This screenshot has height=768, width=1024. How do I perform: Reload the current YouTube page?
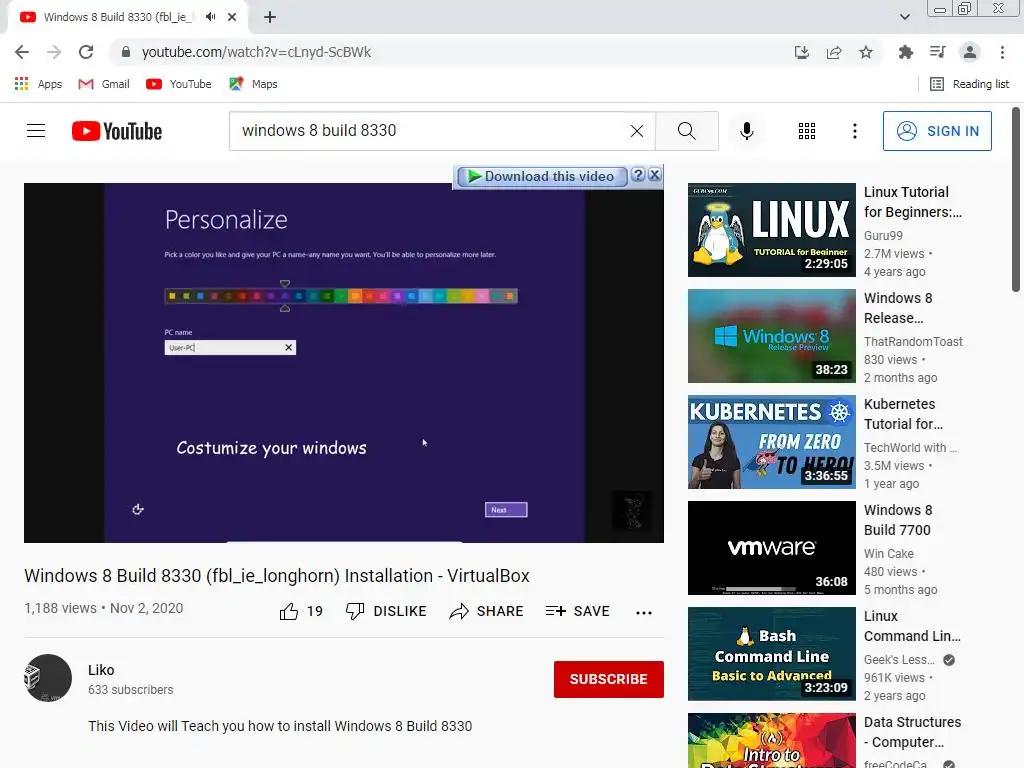[86, 52]
